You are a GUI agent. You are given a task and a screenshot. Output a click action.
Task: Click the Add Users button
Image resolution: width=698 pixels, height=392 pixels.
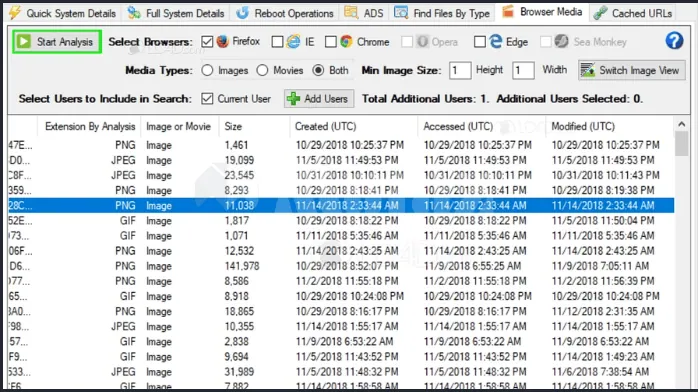tap(319, 98)
